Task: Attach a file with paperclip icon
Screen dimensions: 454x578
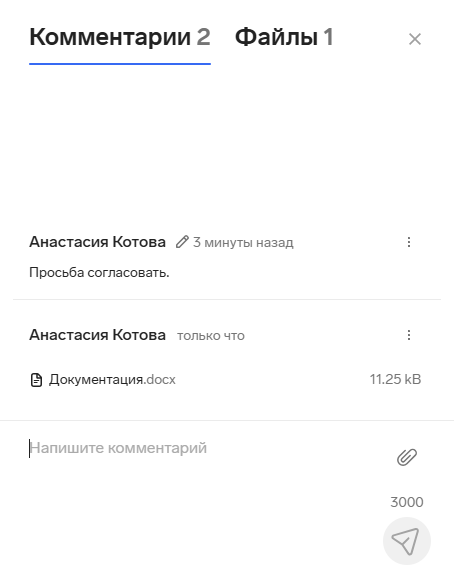Action: pos(407,457)
